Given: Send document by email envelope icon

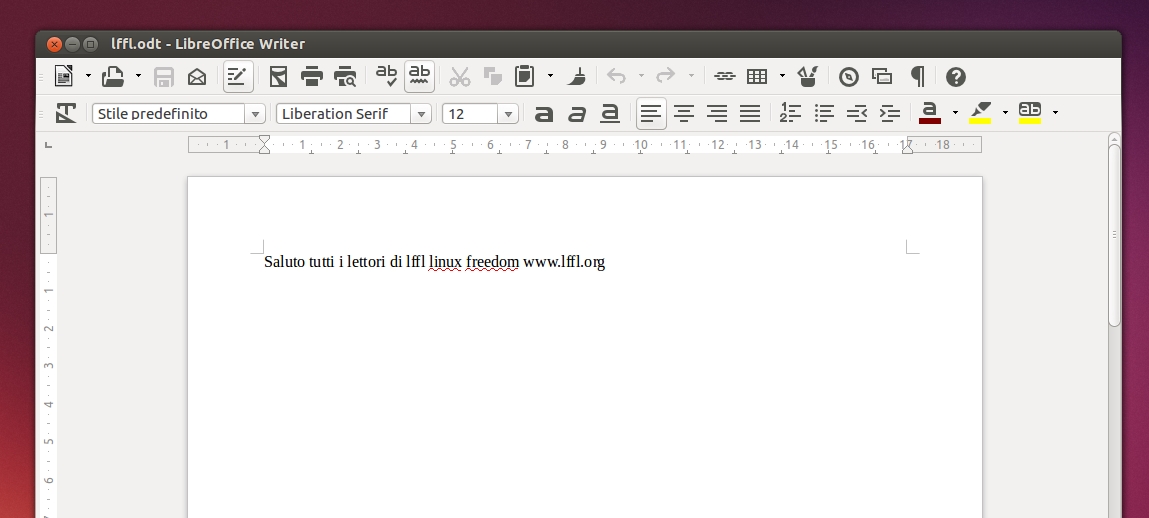Looking at the screenshot, I should click(197, 76).
